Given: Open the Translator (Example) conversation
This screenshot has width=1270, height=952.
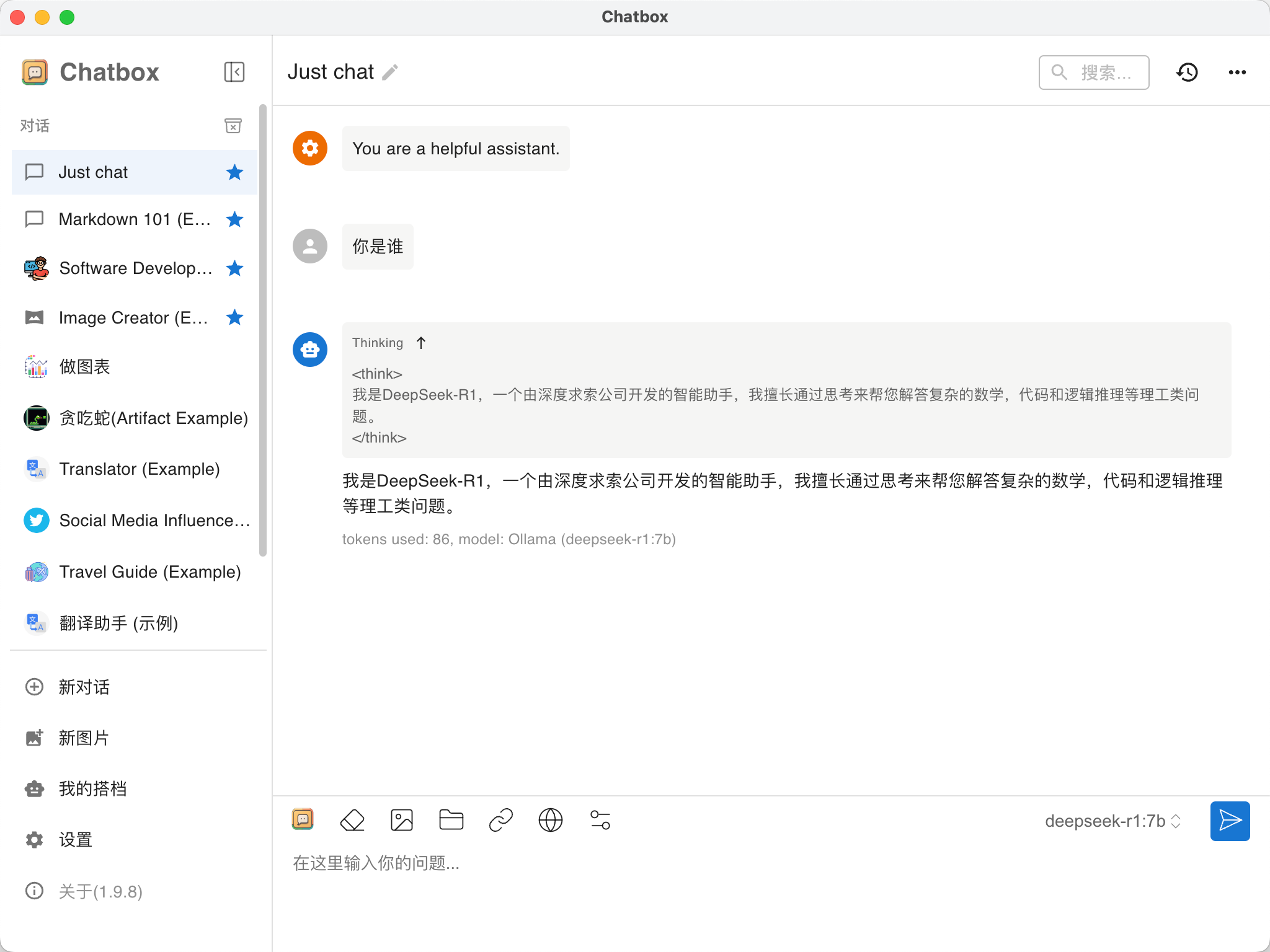Looking at the screenshot, I should [134, 469].
